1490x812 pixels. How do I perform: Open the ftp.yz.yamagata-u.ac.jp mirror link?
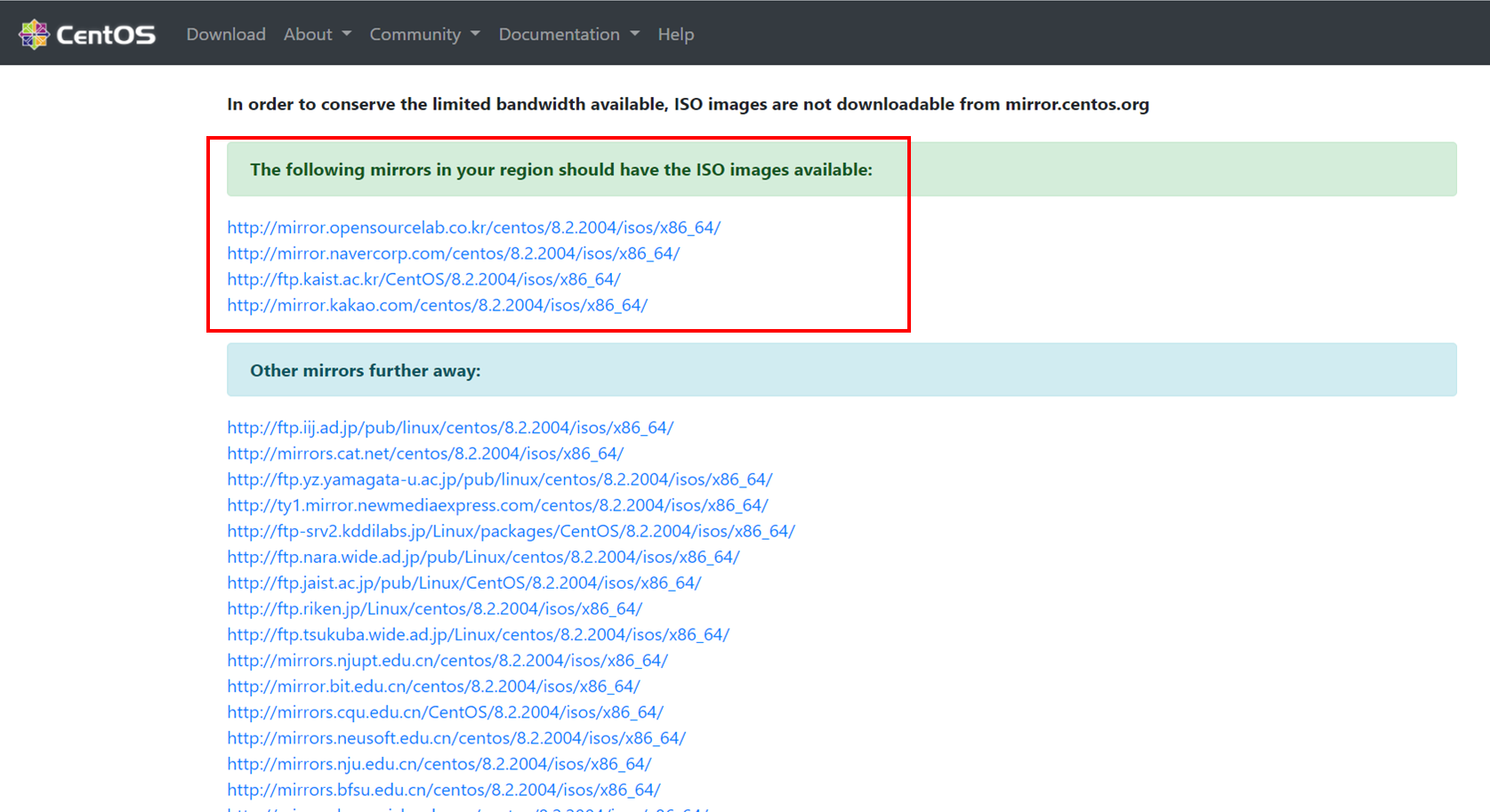(499, 479)
